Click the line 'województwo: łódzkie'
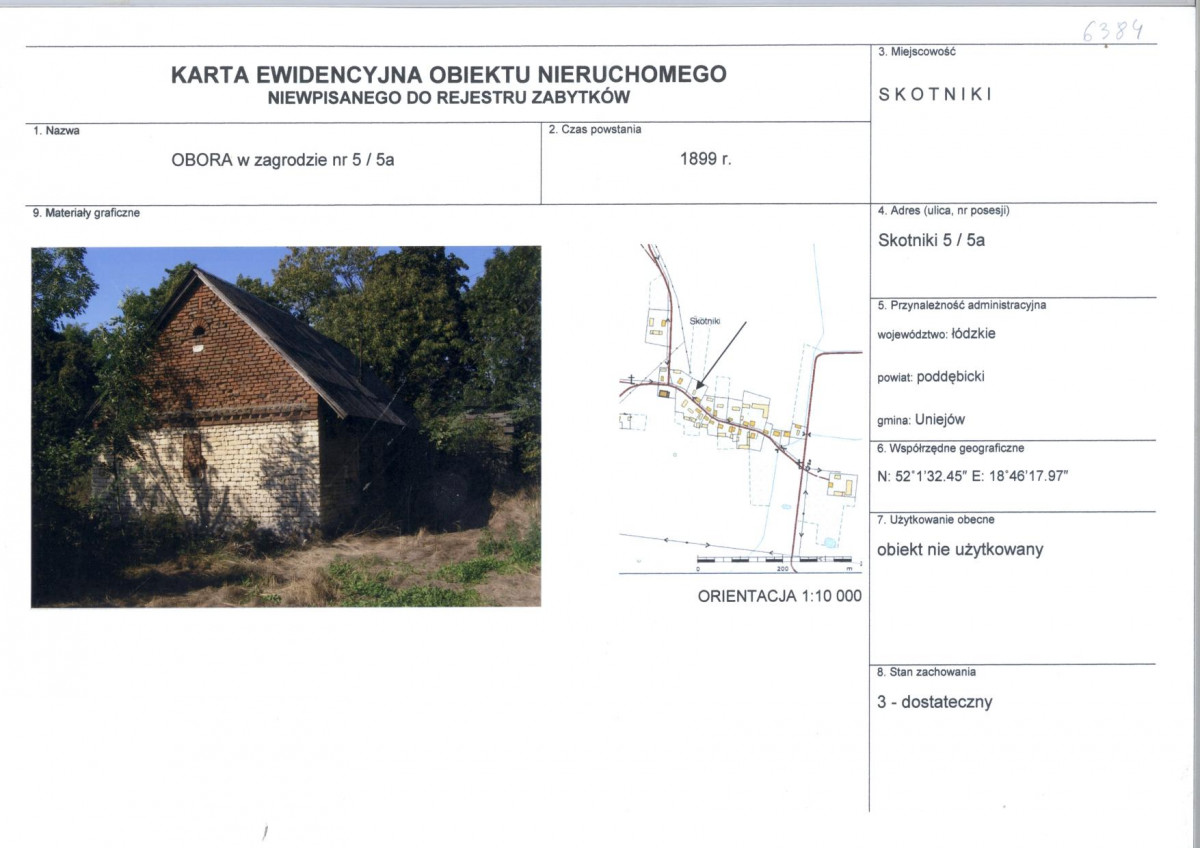Viewport: 1200px width, 848px height. 936,335
